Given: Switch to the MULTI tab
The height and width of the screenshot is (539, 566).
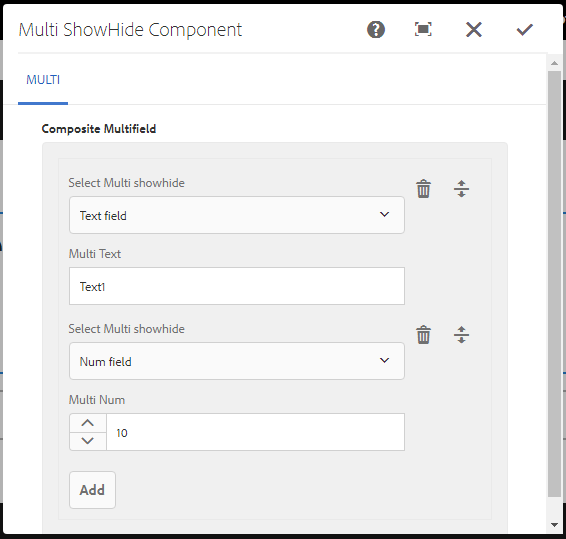Looking at the screenshot, I should [x=43, y=80].
